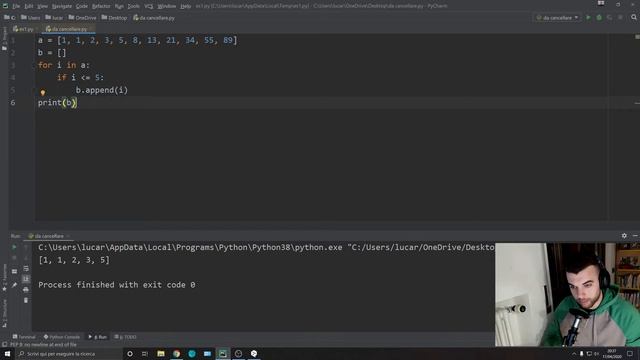This screenshot has width=640, height=360.
Task: Click the line 'a = [1, 1, 2, 3, 5, ...]'
Action: [x=138, y=40]
